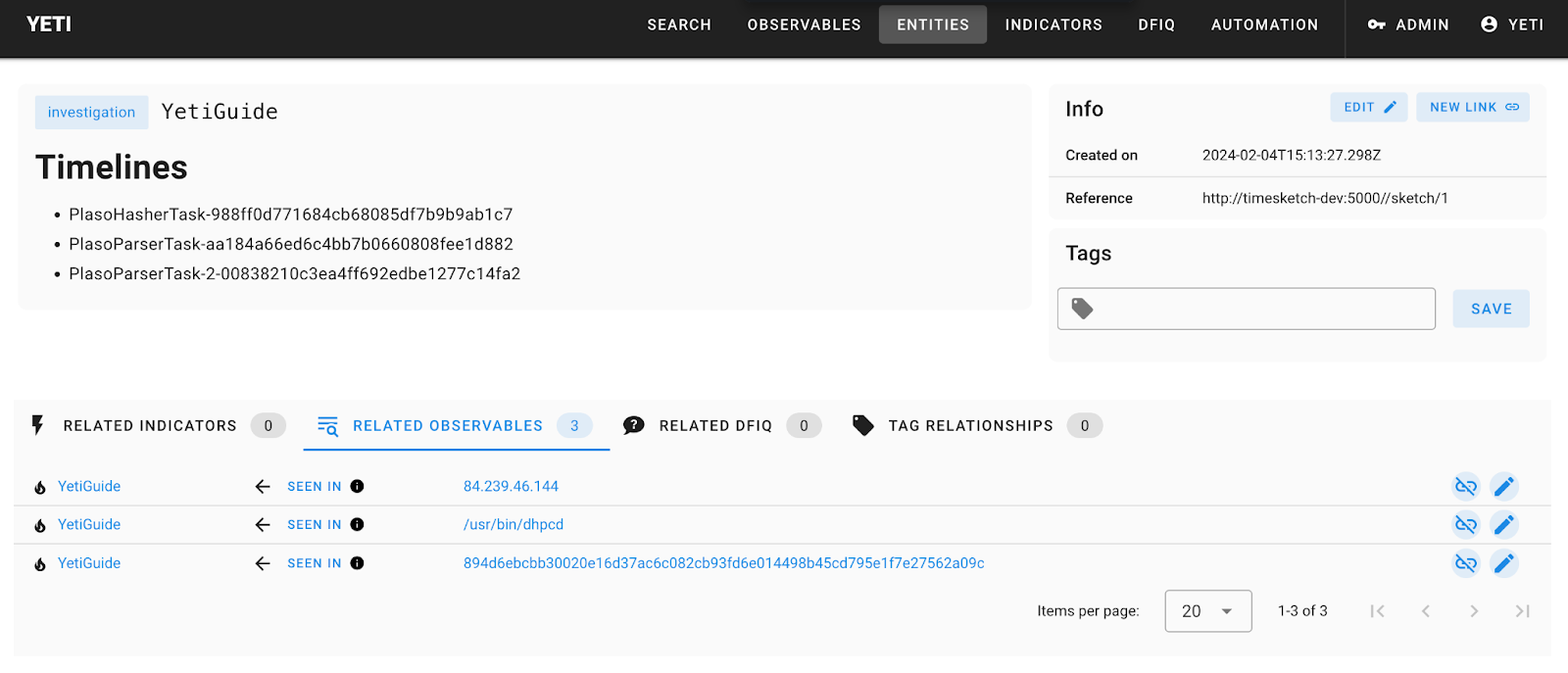Image resolution: width=1568 pixels, height=673 pixels.
Task: Click the Created on date 2024-02-04T15:13:27.298Z
Action: [x=1292, y=155]
